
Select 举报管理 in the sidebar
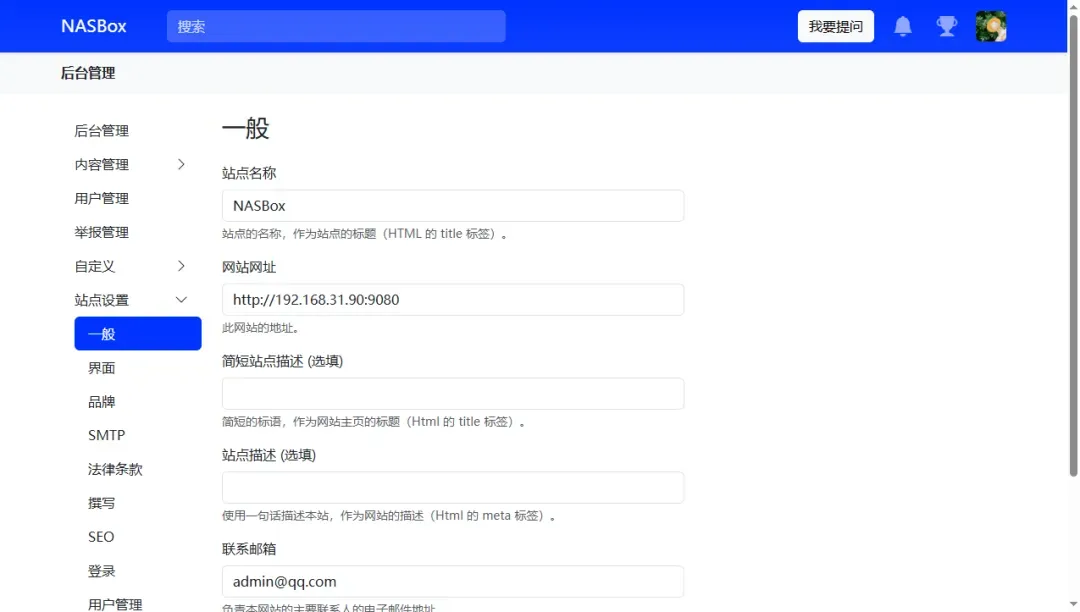[x=101, y=232]
